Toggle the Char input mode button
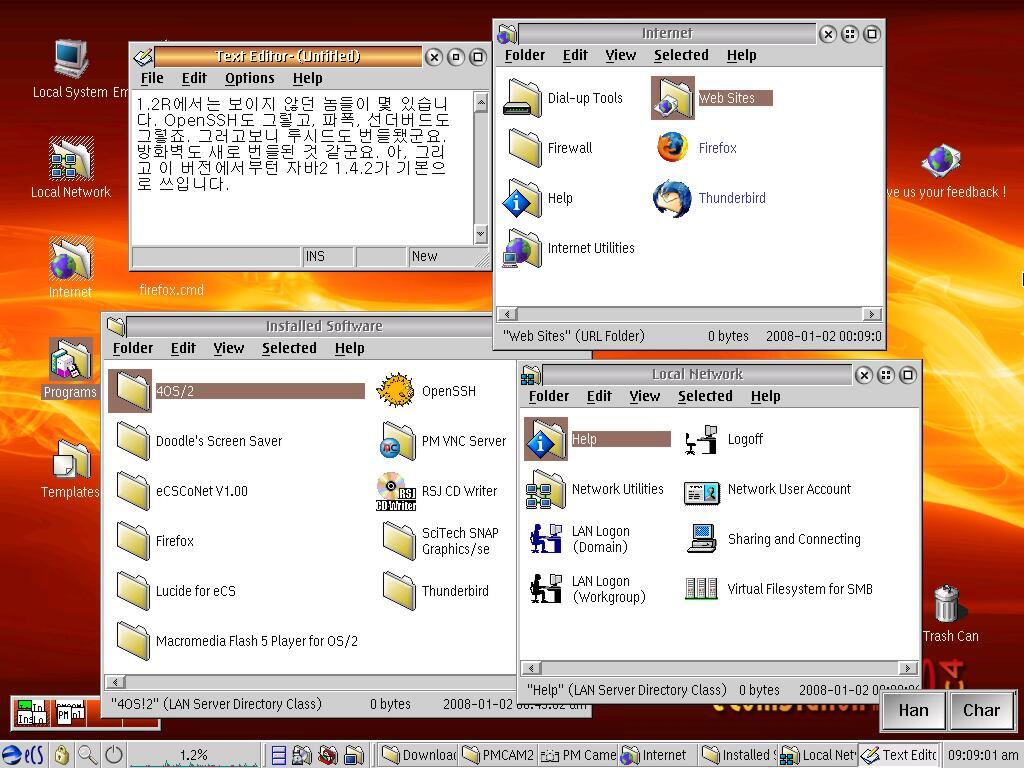 [x=980, y=710]
